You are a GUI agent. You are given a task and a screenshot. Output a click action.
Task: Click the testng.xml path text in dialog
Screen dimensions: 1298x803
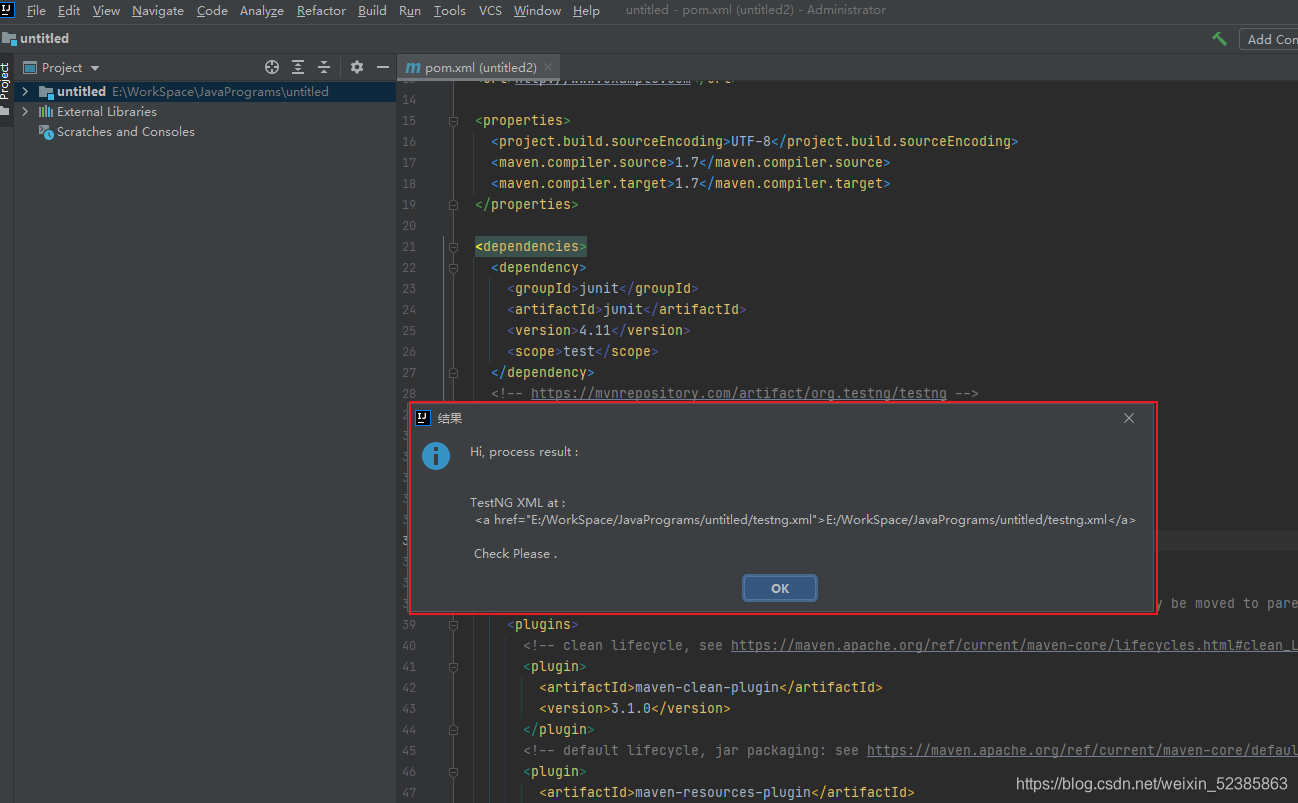click(x=805, y=520)
